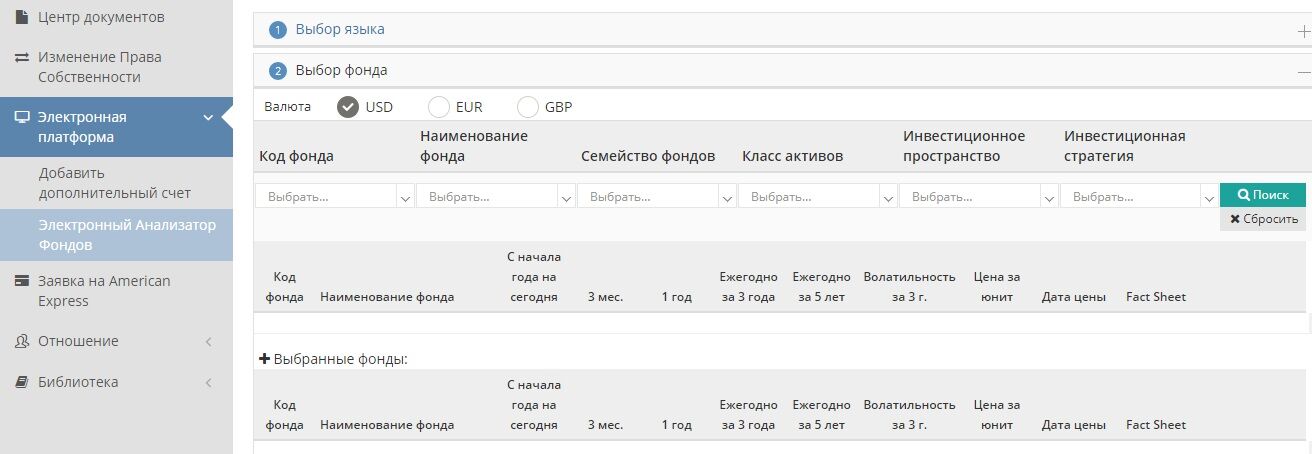Open the Семейство фондов dropdown
Image resolution: width=1312 pixels, height=454 pixels.
point(657,197)
